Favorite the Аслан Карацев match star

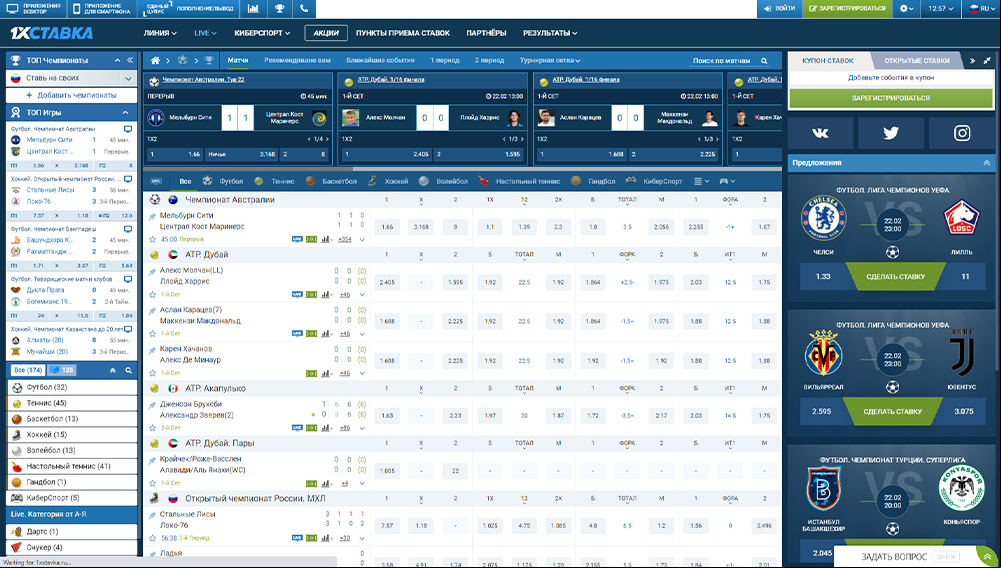coord(153,333)
